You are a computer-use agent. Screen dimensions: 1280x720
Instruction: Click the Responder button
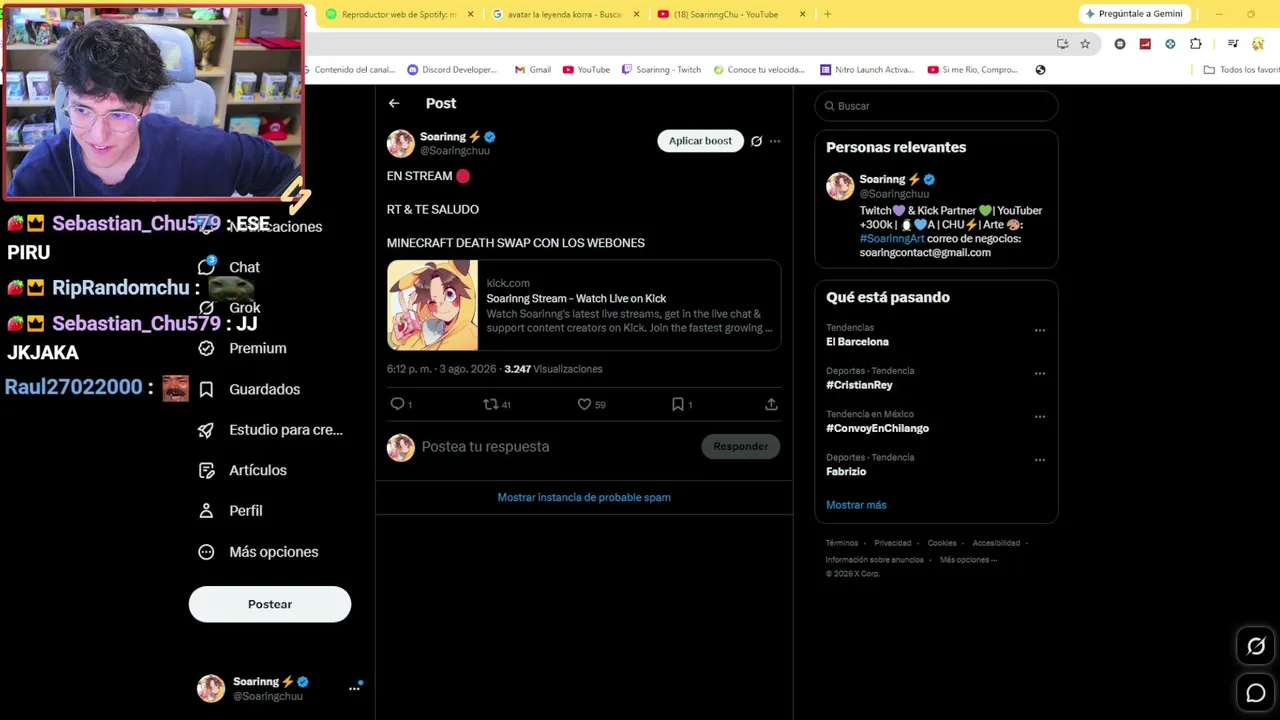coord(740,446)
